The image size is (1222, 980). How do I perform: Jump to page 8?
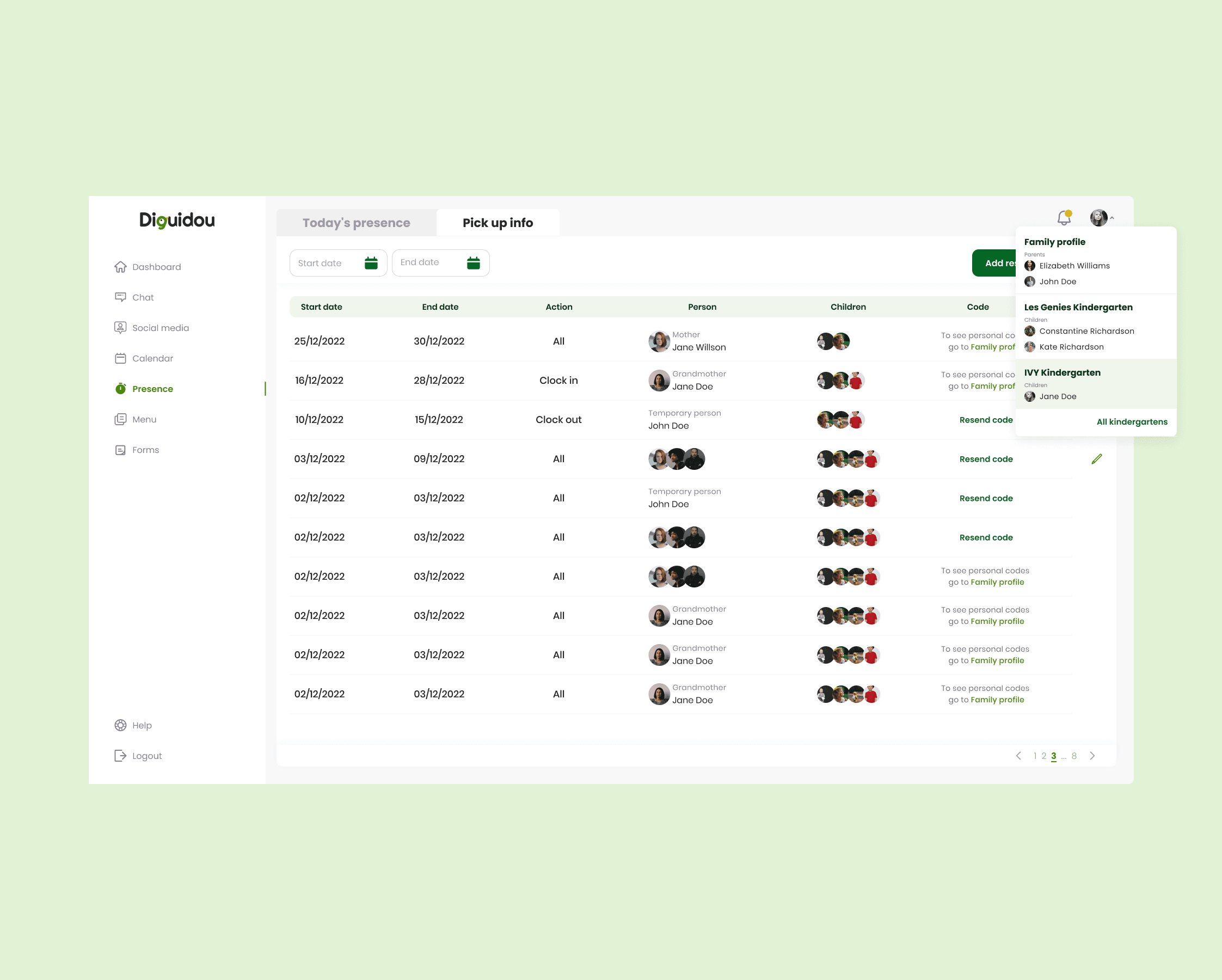tap(1074, 756)
